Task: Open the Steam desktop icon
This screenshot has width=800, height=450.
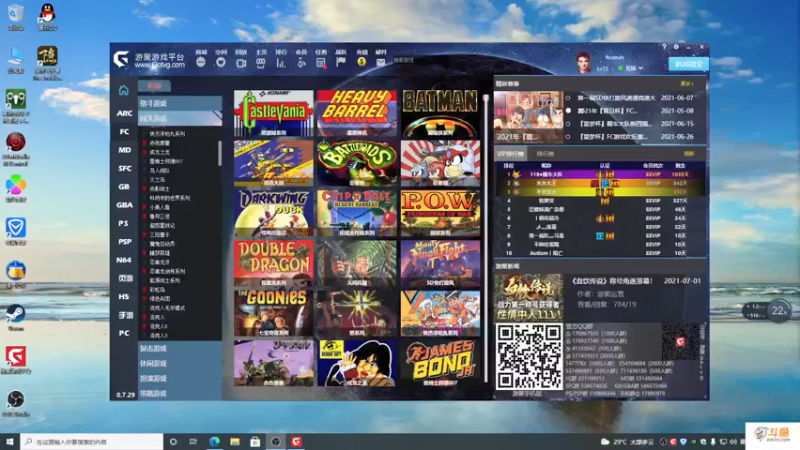Action: [x=16, y=317]
